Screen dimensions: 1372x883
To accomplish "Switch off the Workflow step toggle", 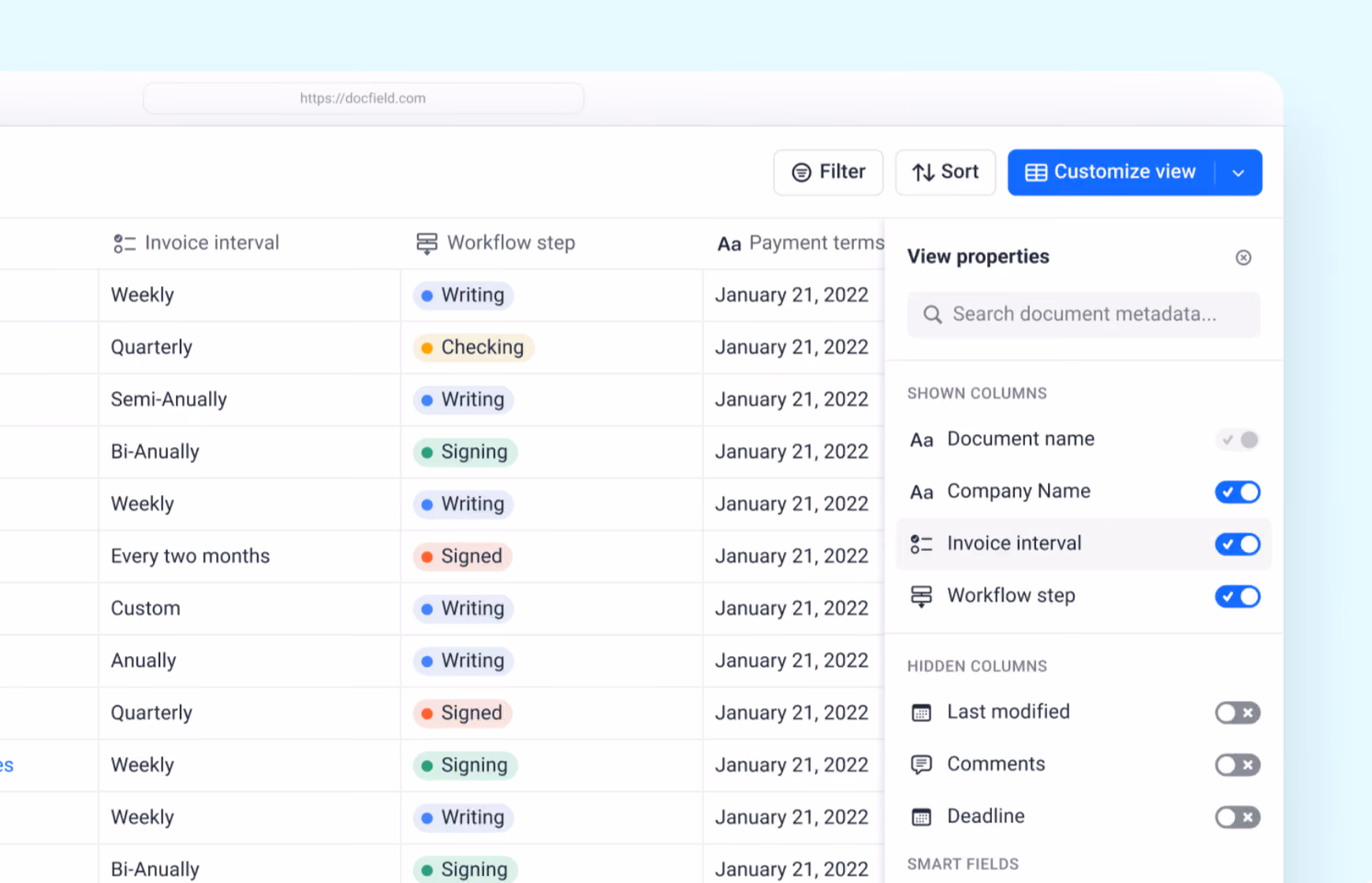I will click(1238, 596).
